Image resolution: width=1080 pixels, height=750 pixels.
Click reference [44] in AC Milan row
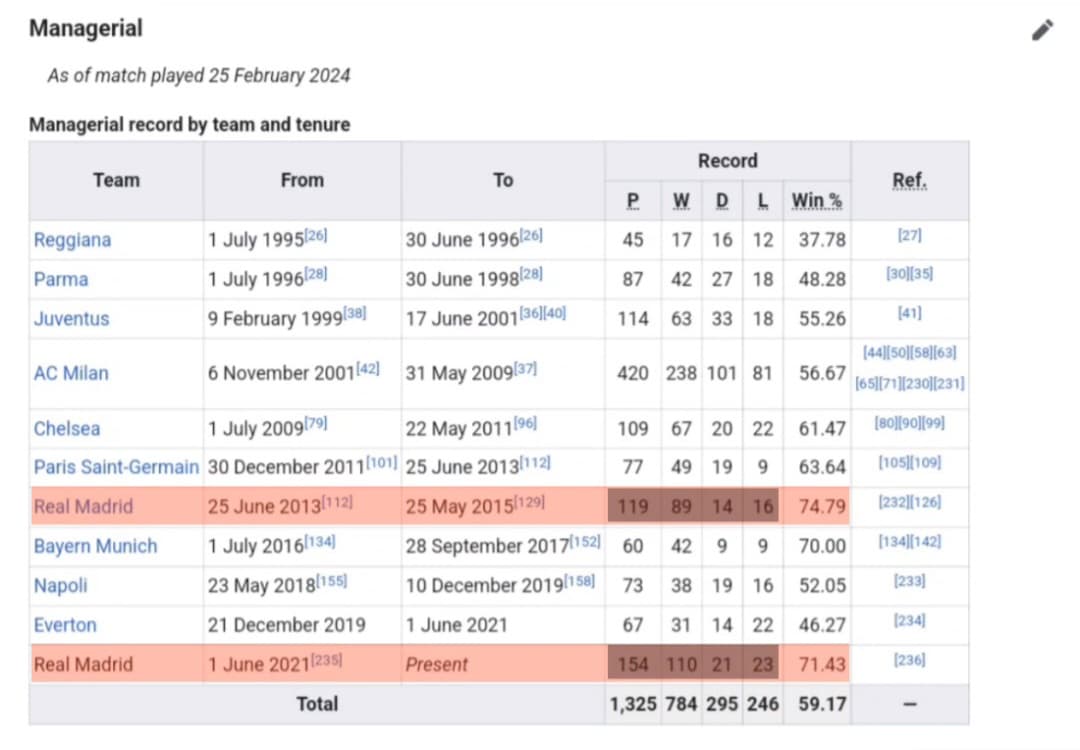point(874,353)
